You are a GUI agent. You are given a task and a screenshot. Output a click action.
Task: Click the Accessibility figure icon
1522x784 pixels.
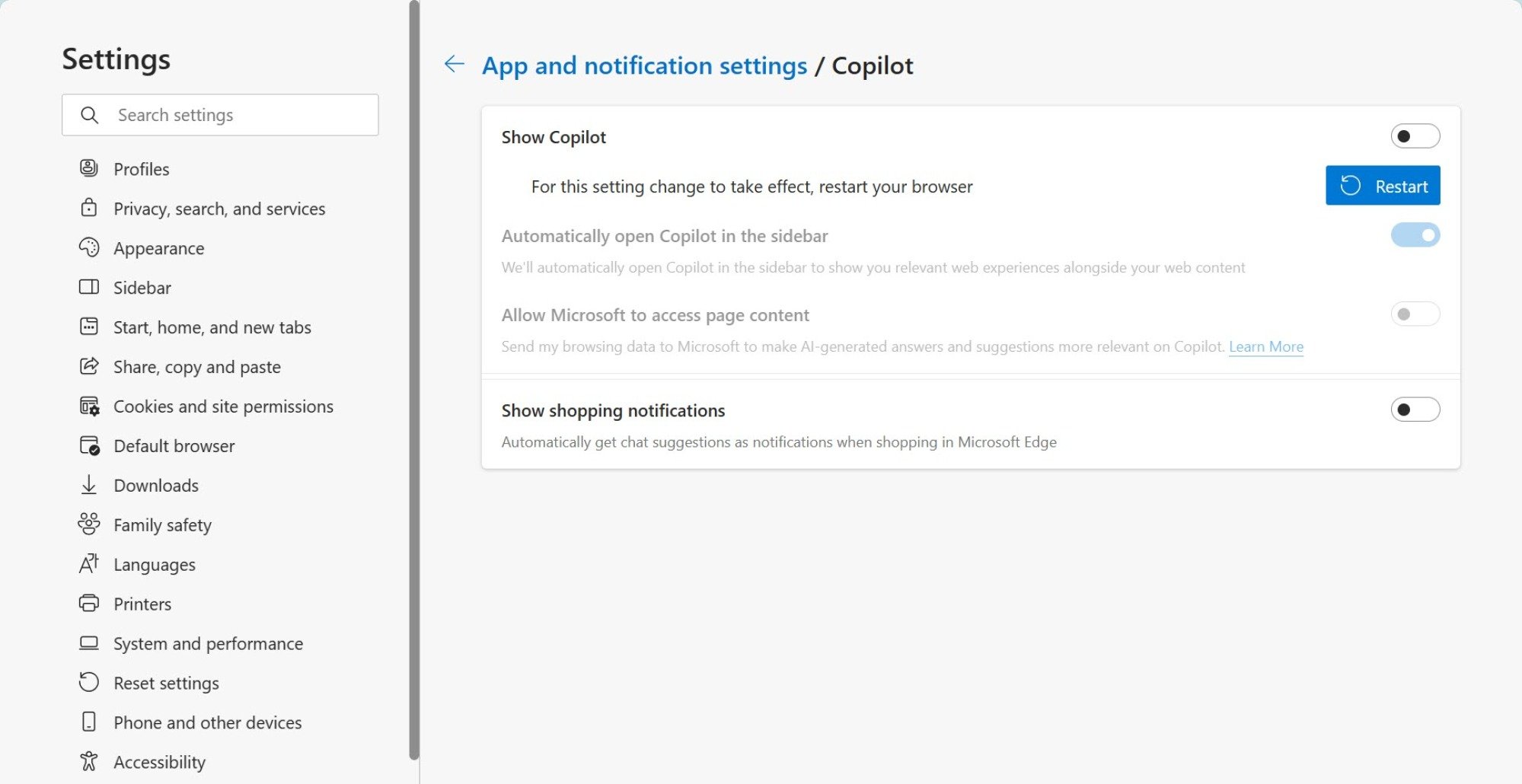(89, 761)
